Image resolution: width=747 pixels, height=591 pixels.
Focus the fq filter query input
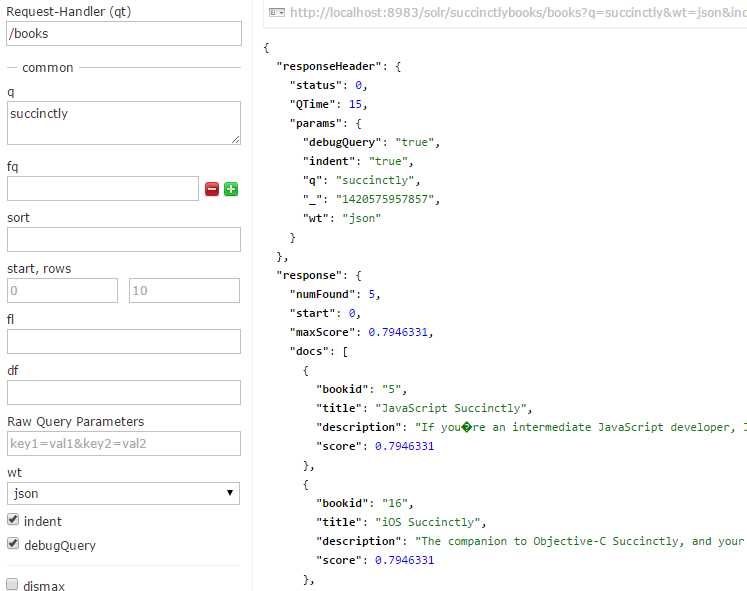[103, 189]
